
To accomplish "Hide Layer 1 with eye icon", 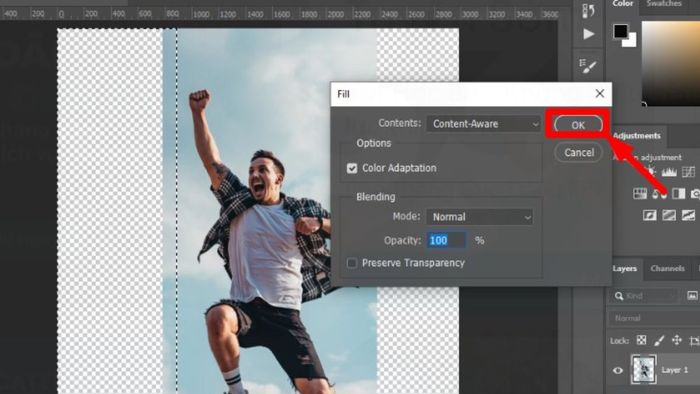I will pos(618,370).
